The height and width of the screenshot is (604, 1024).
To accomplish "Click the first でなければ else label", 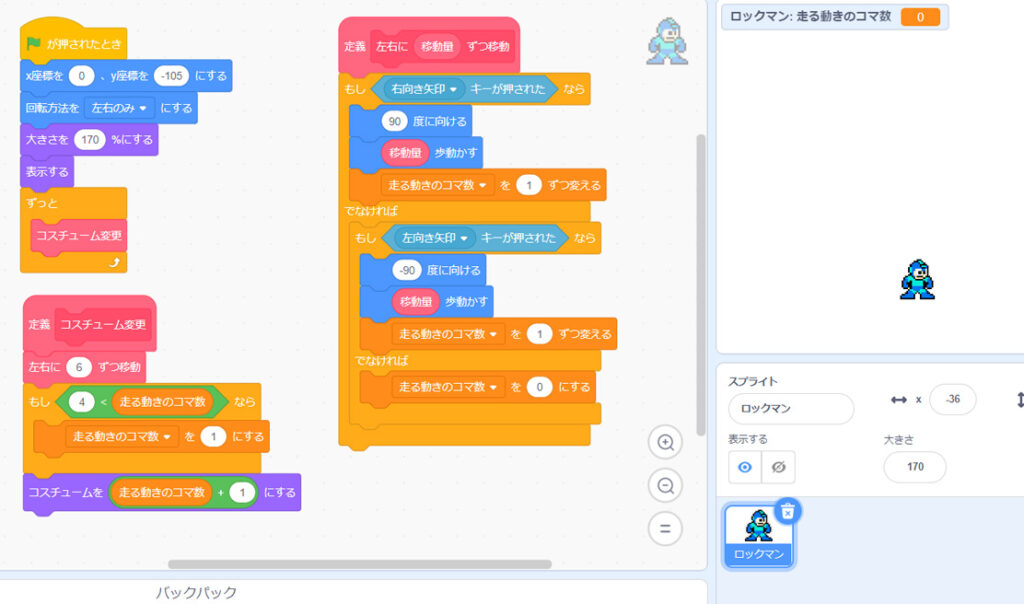I will (371, 210).
